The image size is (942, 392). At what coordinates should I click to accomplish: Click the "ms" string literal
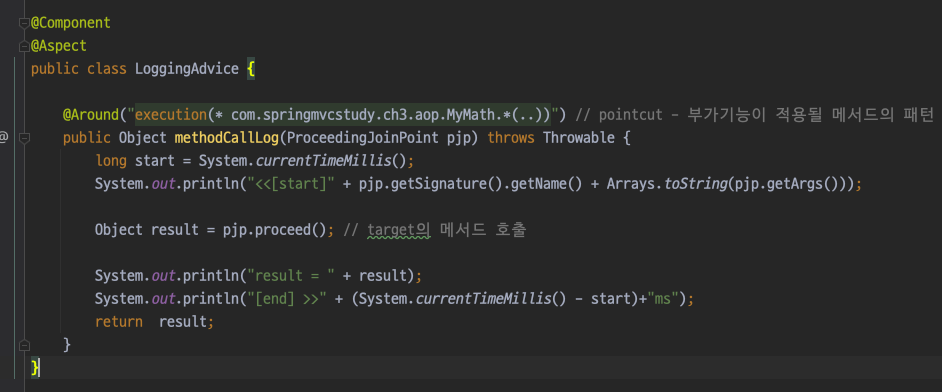[663, 299]
